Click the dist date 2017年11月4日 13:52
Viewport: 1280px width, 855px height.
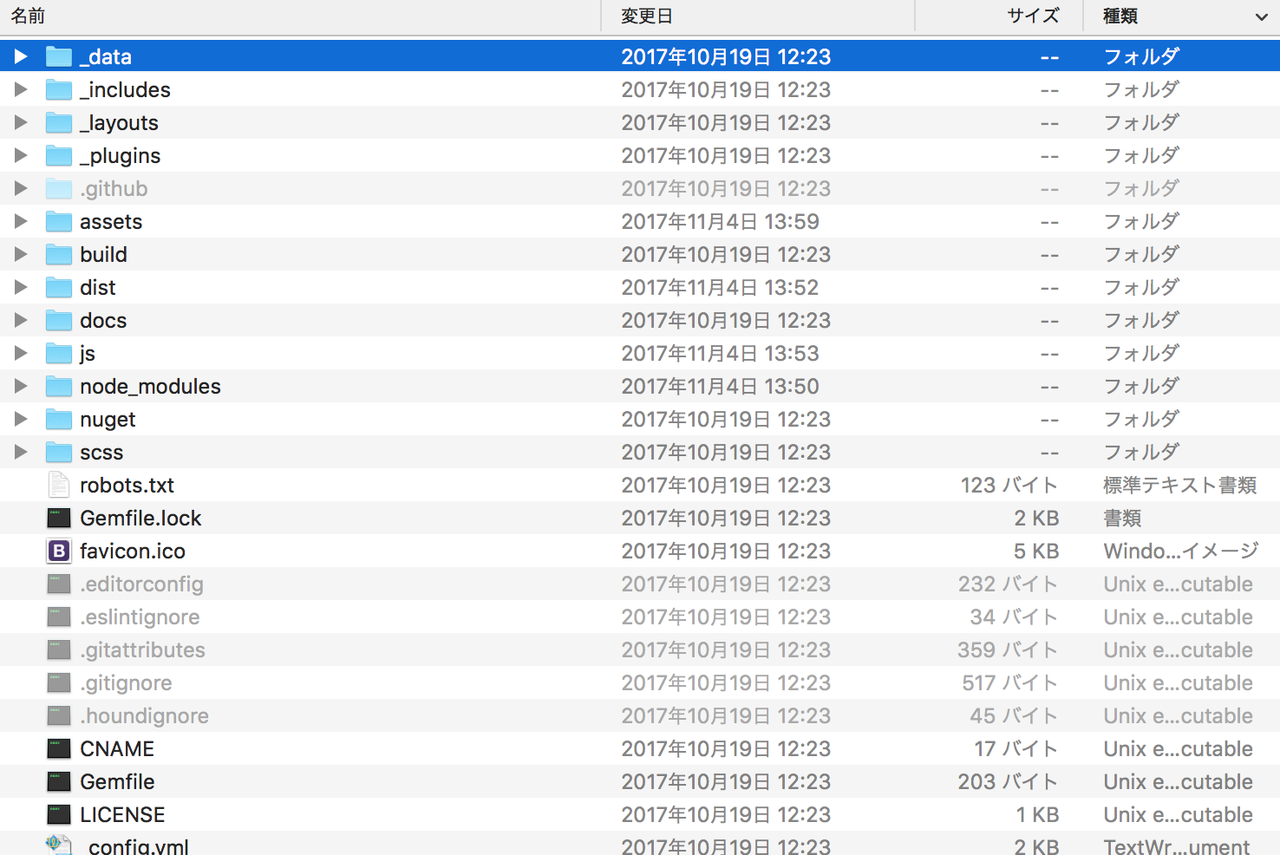click(x=720, y=288)
